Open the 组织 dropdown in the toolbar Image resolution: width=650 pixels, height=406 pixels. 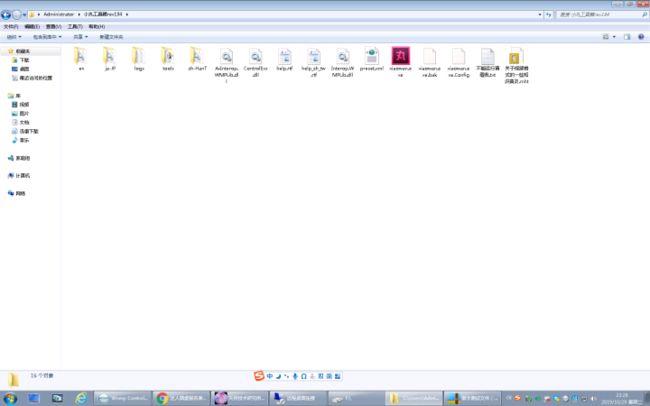14,37
